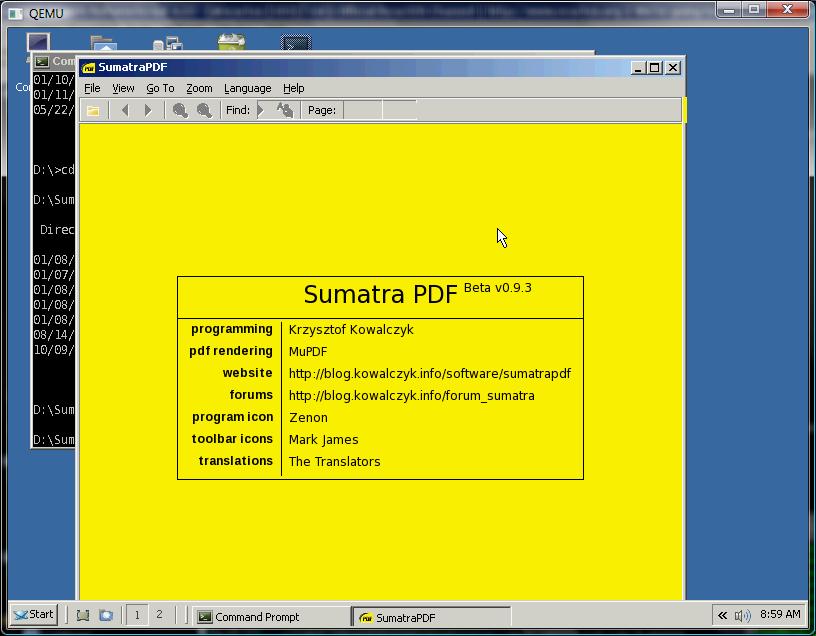
Task: Open the File menu
Action: [92, 88]
